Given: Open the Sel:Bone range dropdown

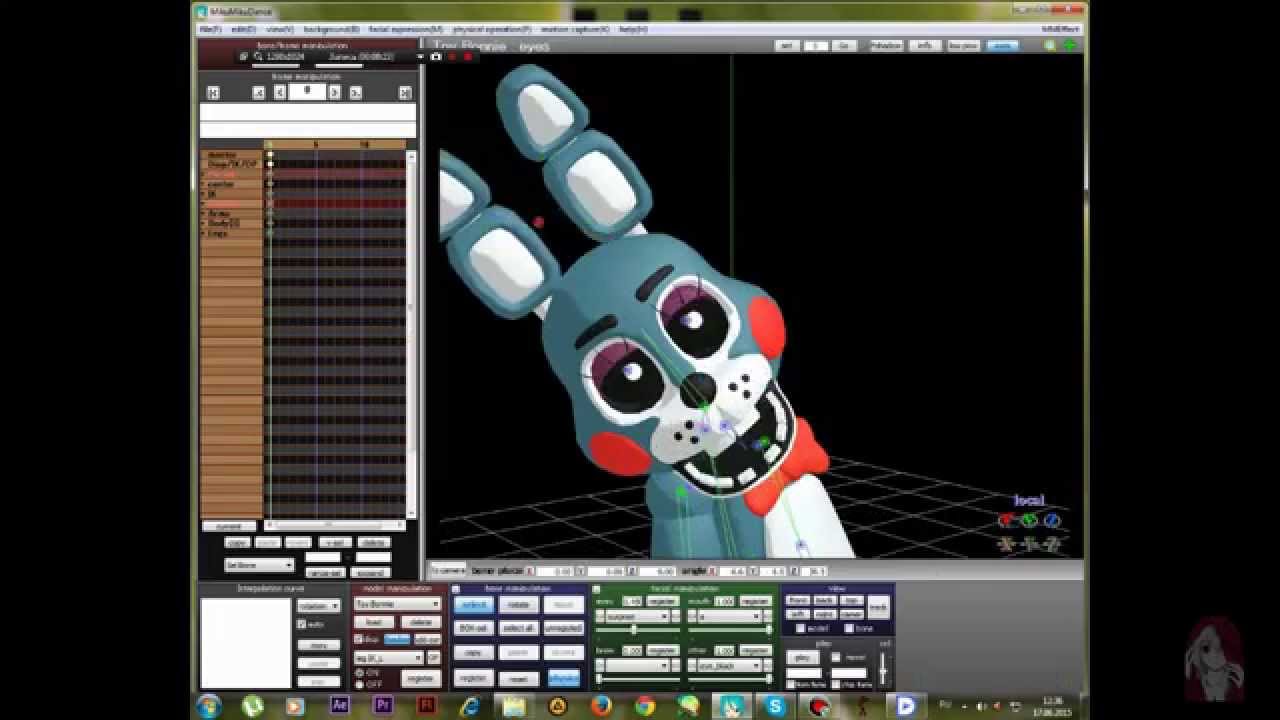Looking at the screenshot, I should [x=259, y=565].
